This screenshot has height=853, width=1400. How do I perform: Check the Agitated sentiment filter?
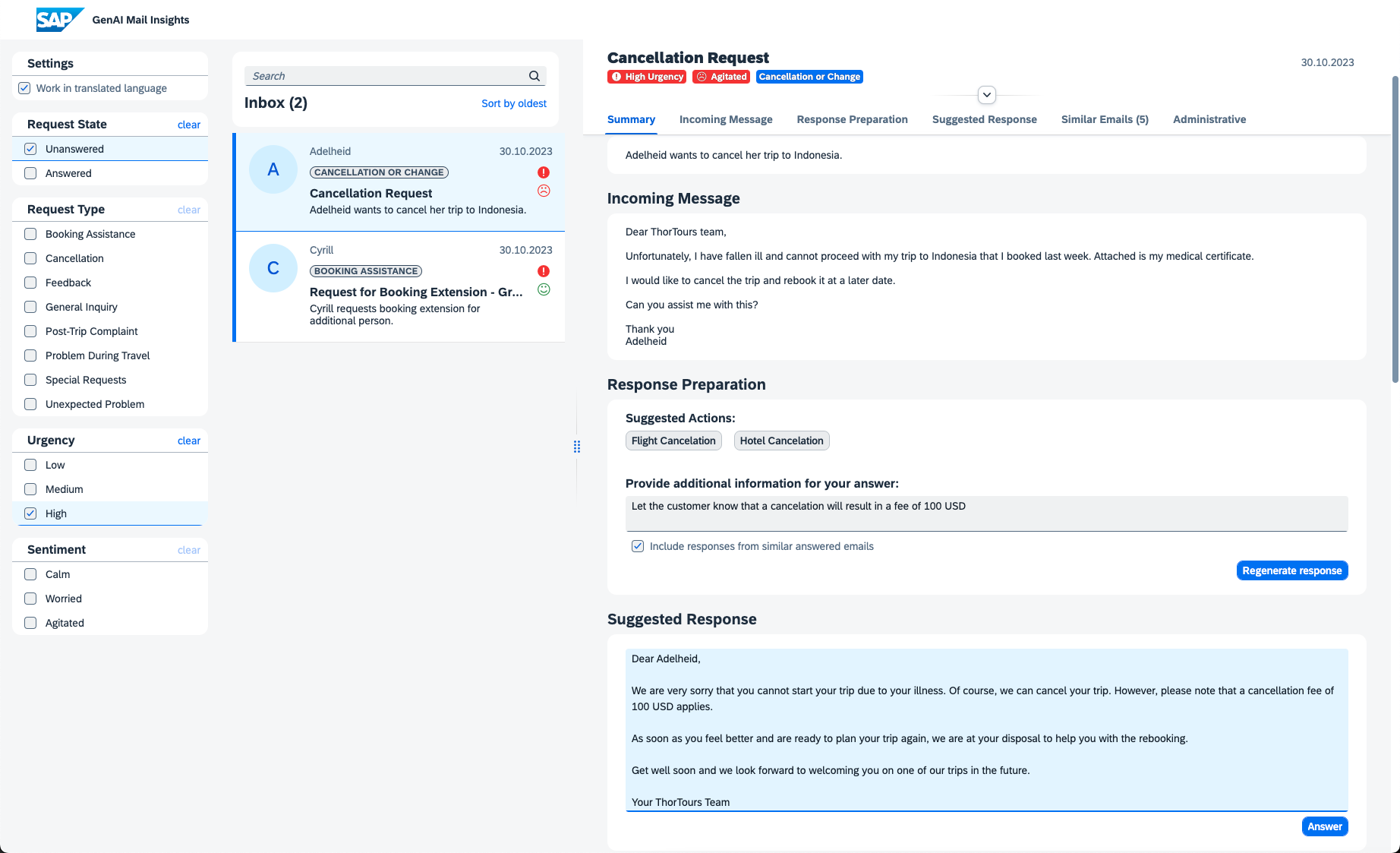coord(30,623)
